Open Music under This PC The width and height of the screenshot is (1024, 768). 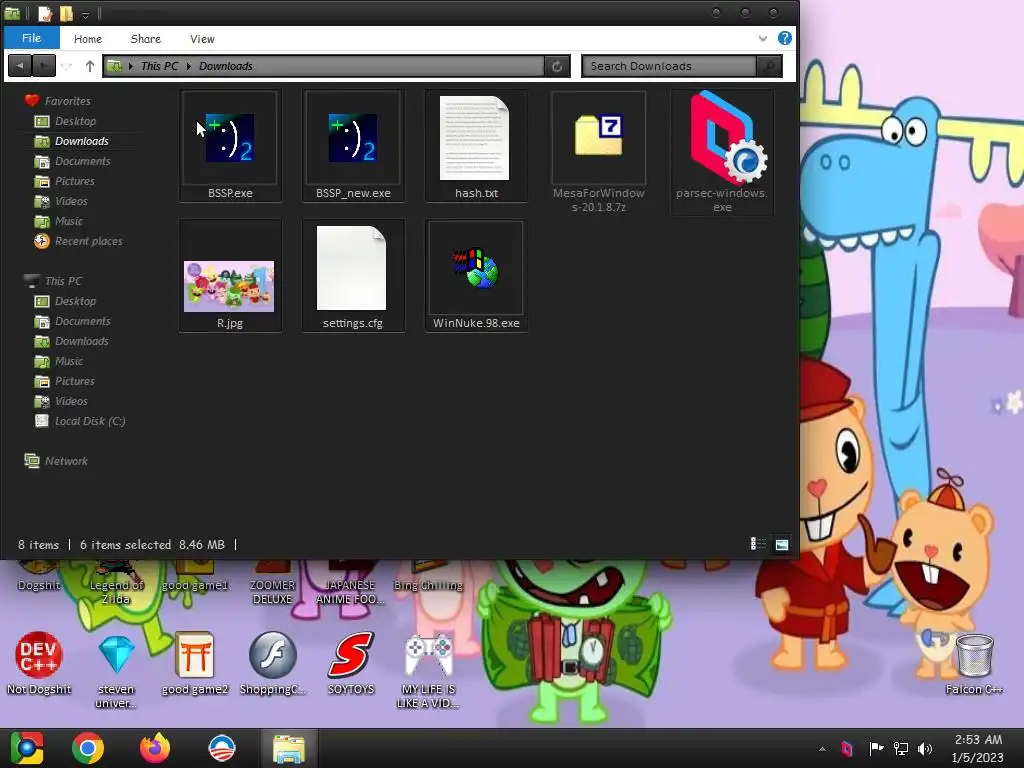(58, 361)
